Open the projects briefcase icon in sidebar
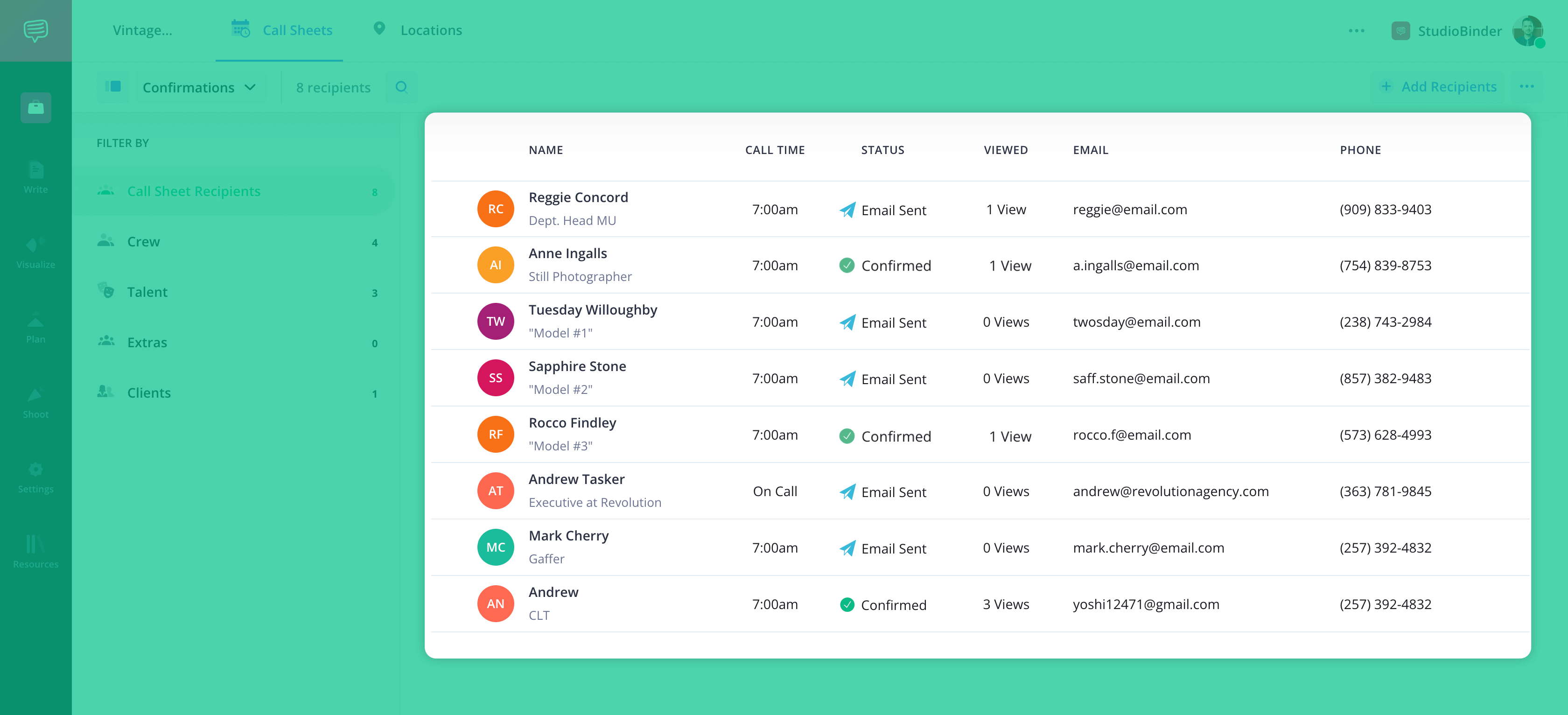 35,108
